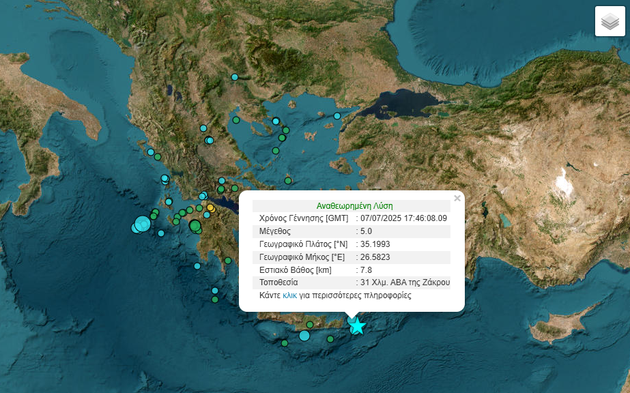Click the 'Εστιακό Βάθος [km]' label

click(295, 270)
